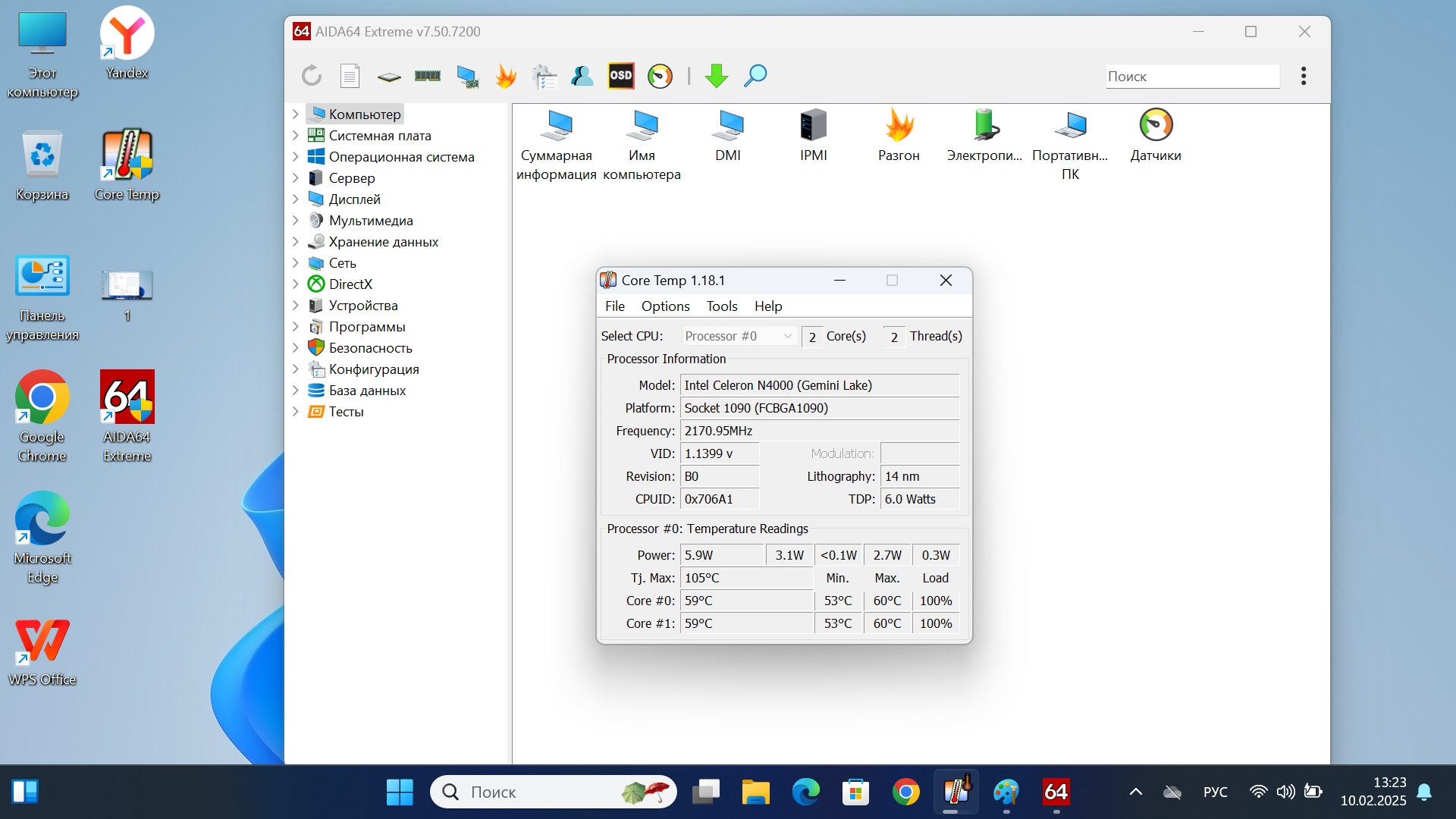Viewport: 1456px width, 819px height.
Task: Open the OSD panel toolbar icon
Action: click(x=621, y=76)
